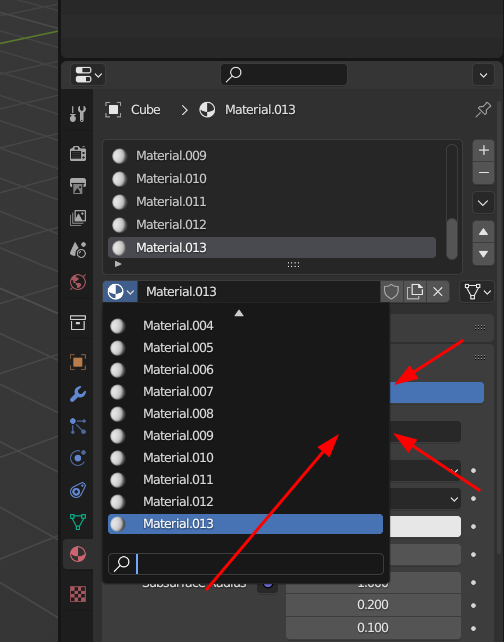This screenshot has width=504, height=642.
Task: Unlink material with X button
Action: click(438, 292)
